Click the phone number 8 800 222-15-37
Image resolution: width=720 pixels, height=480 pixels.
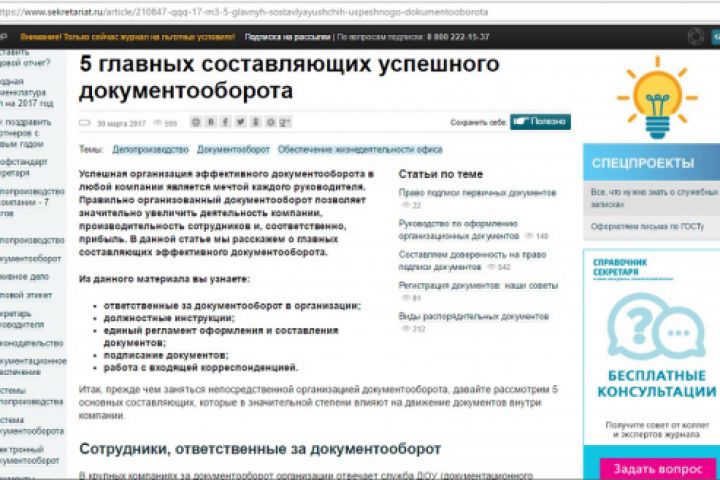pos(458,37)
